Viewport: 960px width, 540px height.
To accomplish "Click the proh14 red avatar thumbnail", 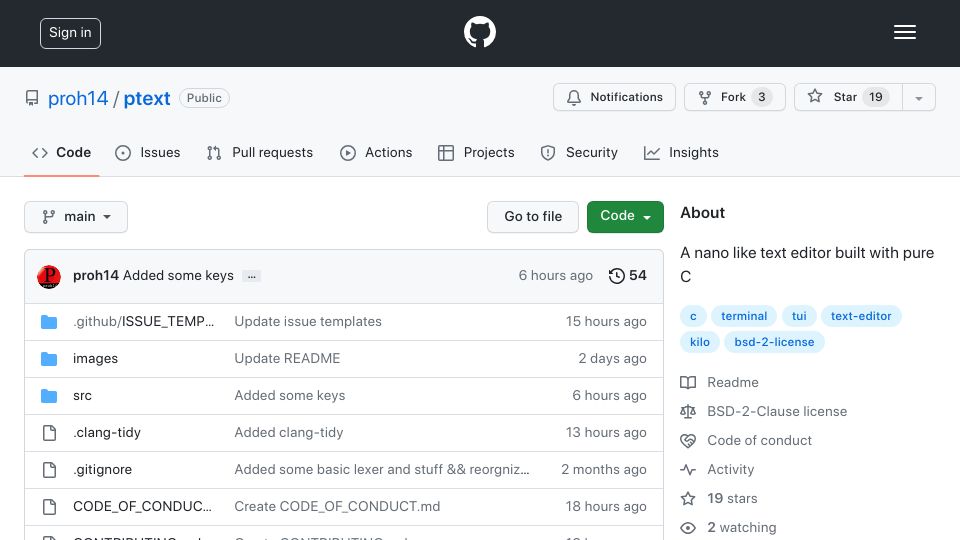I will pyautogui.click(x=49, y=276).
